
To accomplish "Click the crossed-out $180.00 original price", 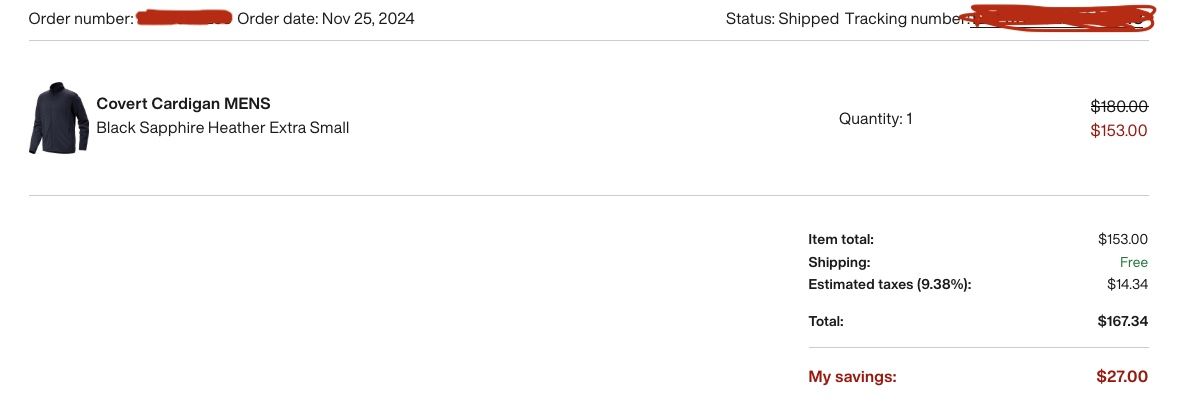I will 1118,106.
